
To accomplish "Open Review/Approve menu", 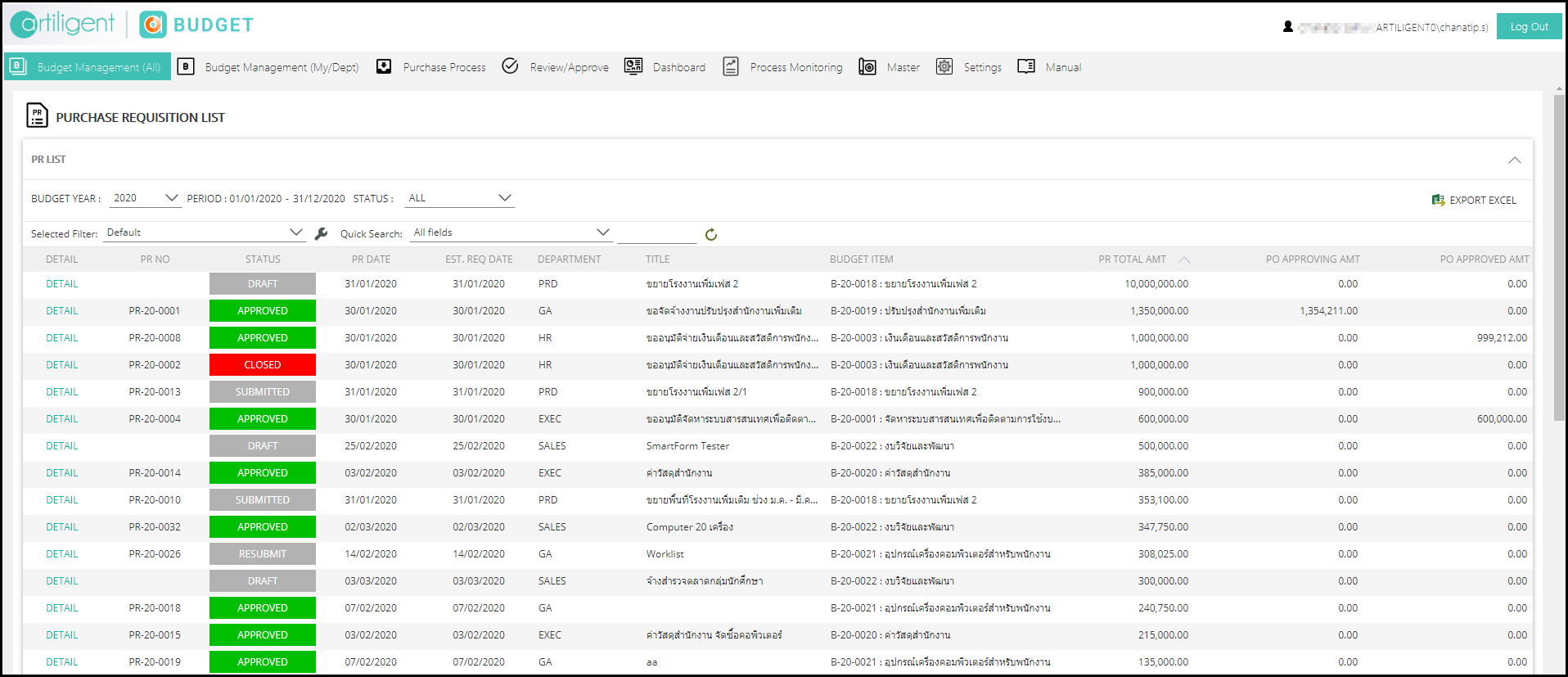I will point(570,67).
